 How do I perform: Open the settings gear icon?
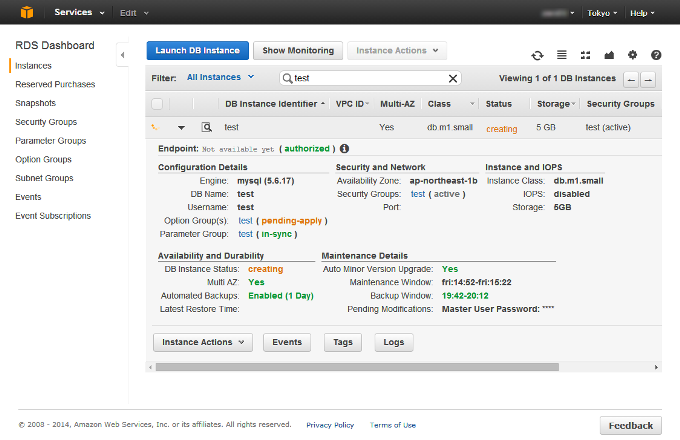(632, 55)
